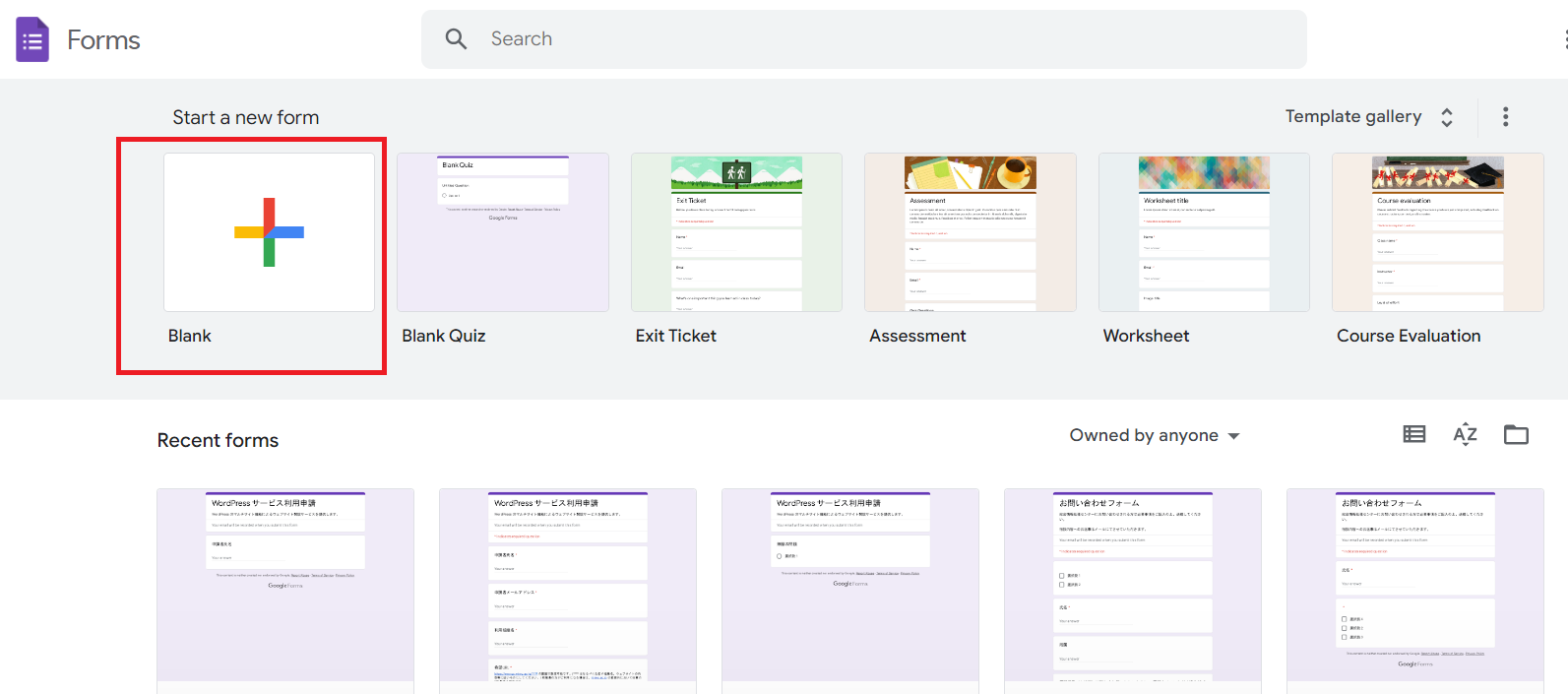Image resolution: width=1568 pixels, height=694 pixels.
Task: Click the 'Assessment' caption text
Action: coord(917,336)
